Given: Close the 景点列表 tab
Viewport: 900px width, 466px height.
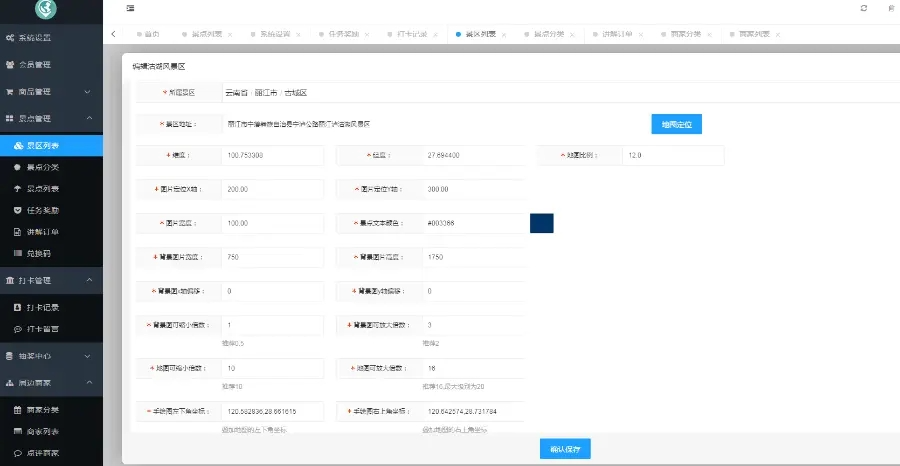Looking at the screenshot, I should click(x=230, y=34).
